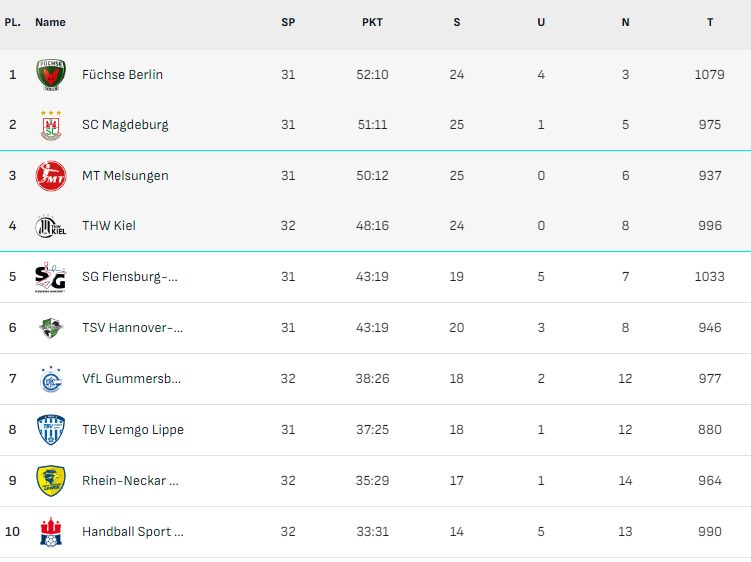Select the THW Kiel team logo

pyautogui.click(x=51, y=226)
